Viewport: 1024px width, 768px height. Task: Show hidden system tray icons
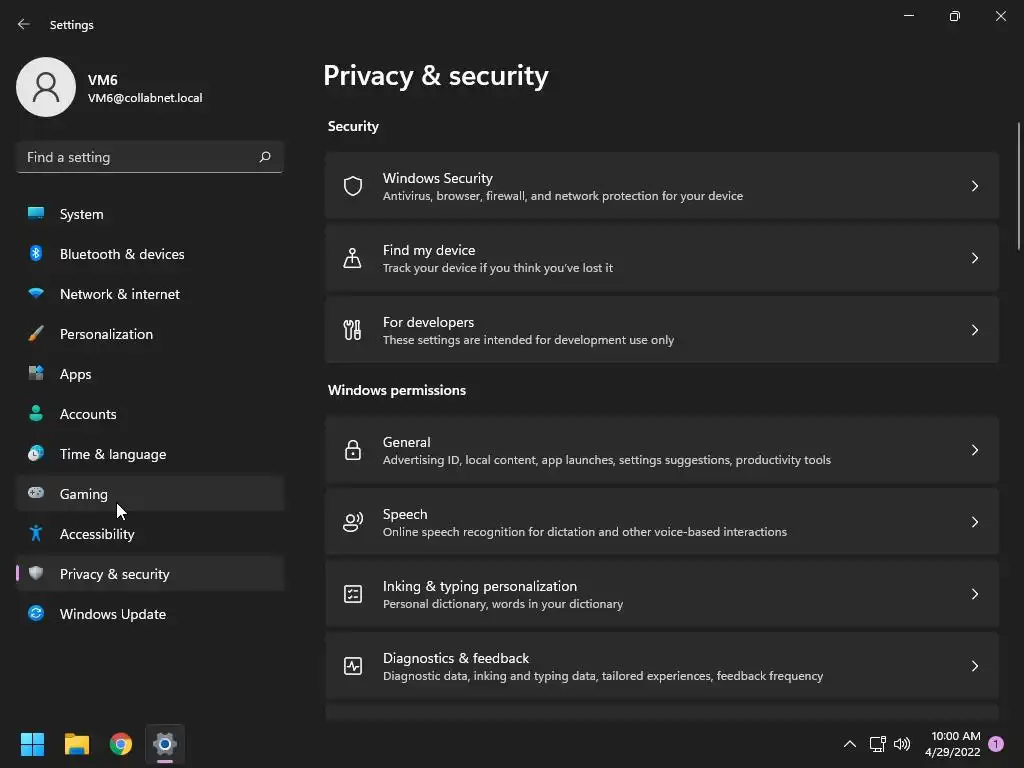849,744
